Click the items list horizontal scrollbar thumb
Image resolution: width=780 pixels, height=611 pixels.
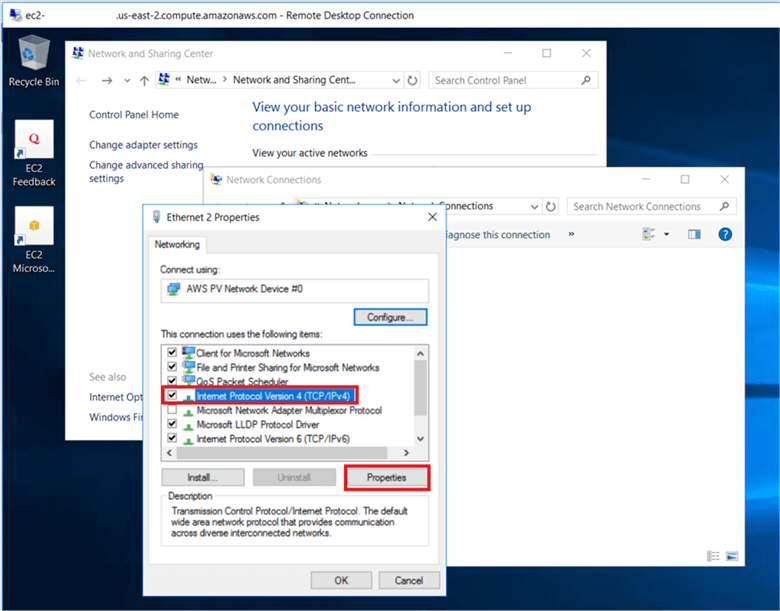tap(282, 453)
